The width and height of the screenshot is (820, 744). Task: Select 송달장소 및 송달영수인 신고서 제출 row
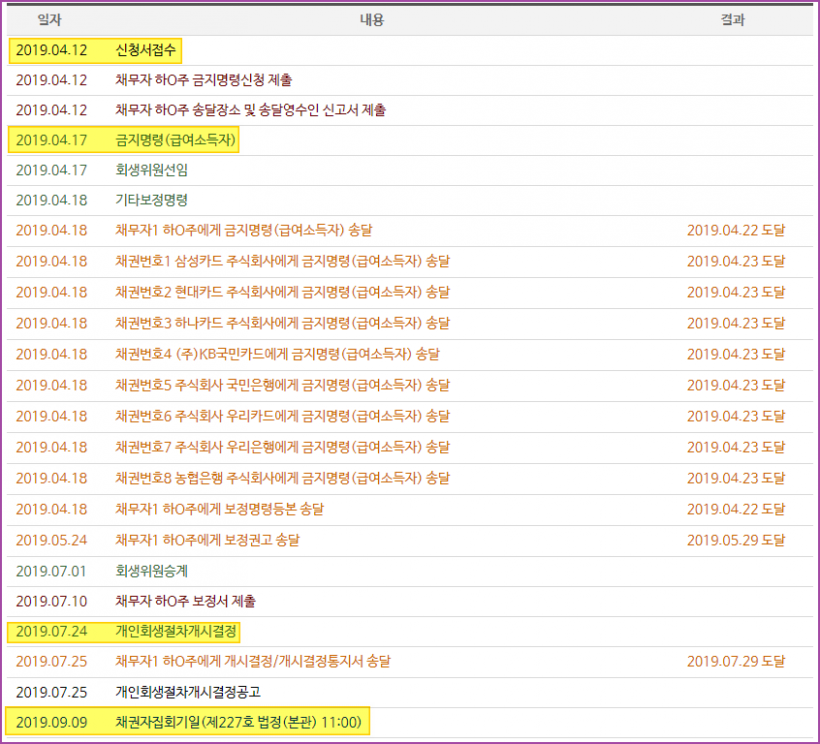click(409, 110)
